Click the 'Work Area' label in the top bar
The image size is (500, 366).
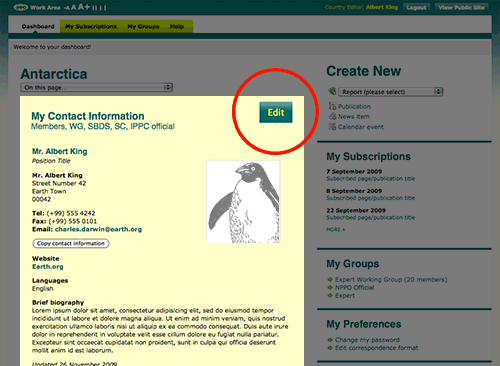coord(45,7)
